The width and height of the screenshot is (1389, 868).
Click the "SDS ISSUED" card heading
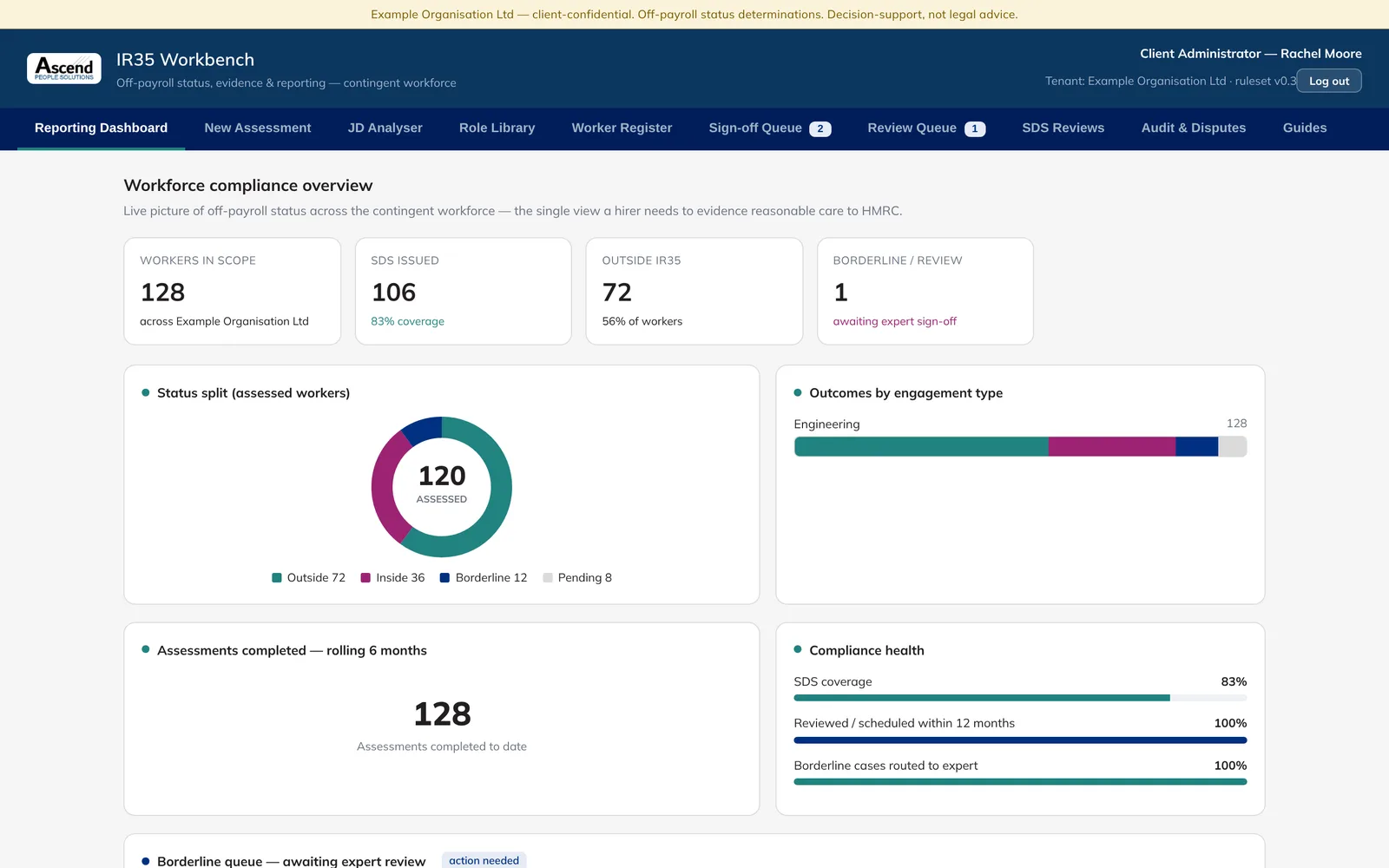click(405, 260)
